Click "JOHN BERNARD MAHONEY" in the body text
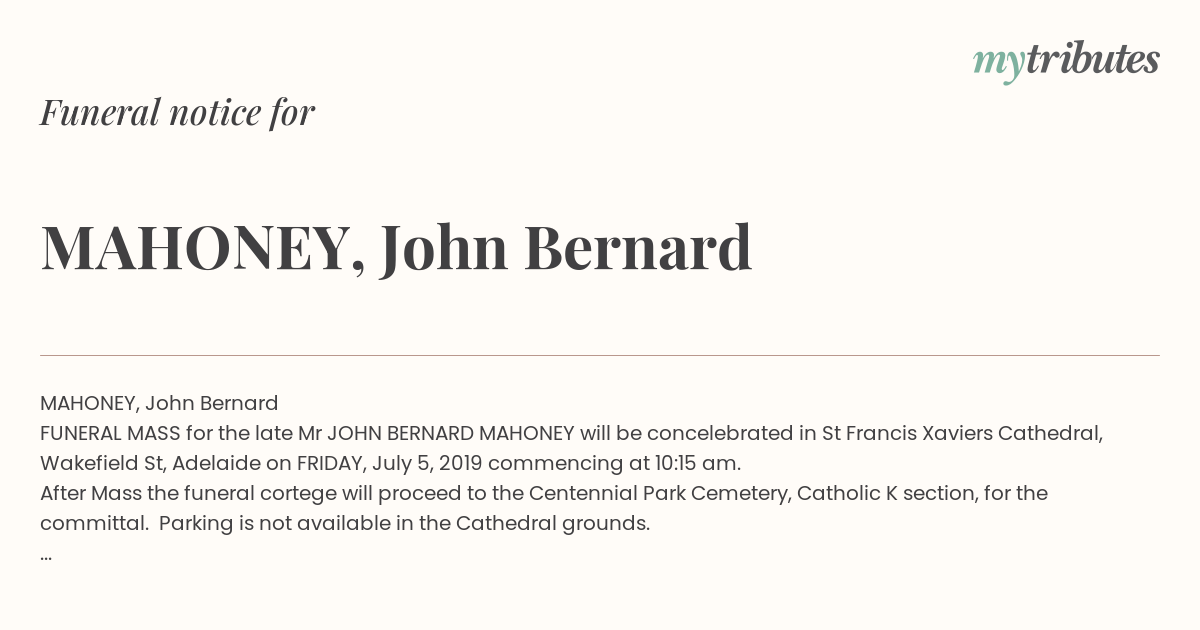The width and height of the screenshot is (1200, 630). pos(451,433)
